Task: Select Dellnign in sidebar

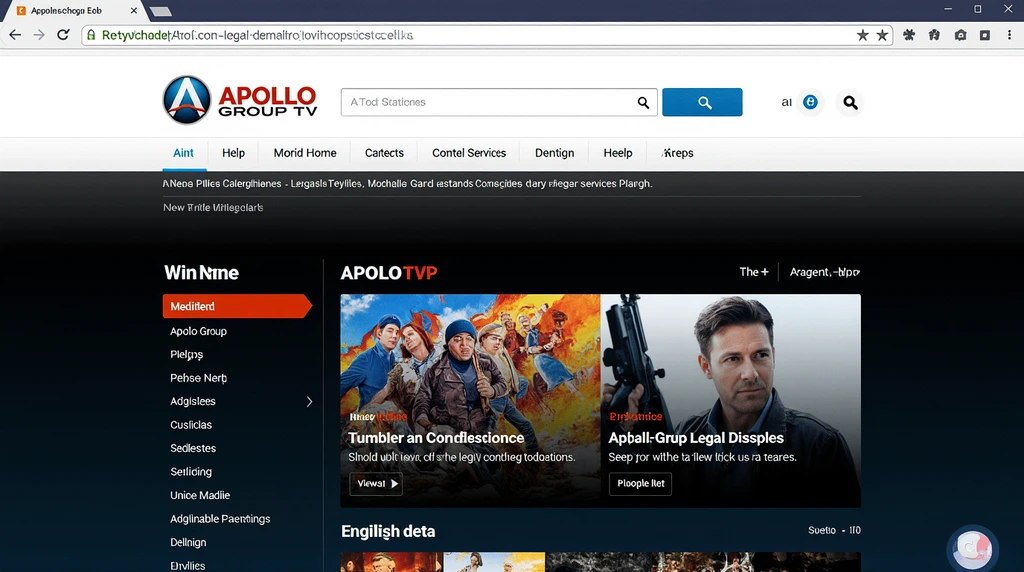Action: [188, 543]
